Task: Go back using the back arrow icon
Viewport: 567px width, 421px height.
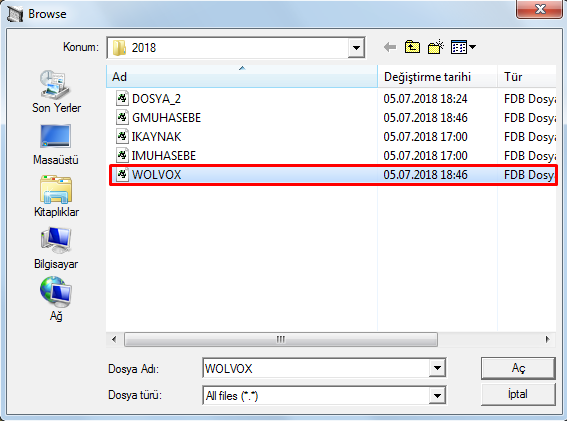Action: pyautogui.click(x=390, y=47)
